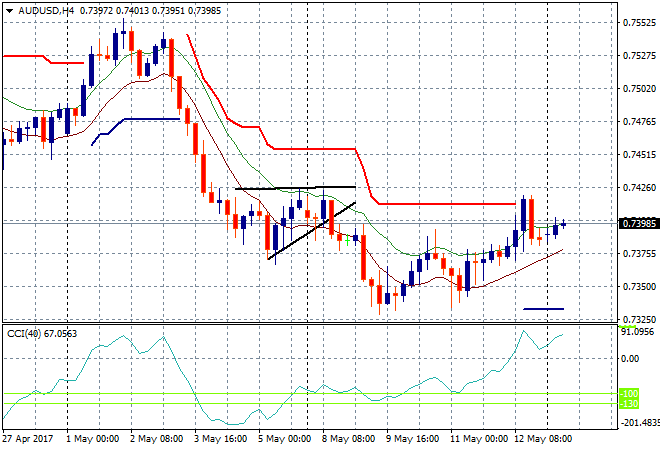The width and height of the screenshot is (660, 450).
Task: Click the 12 May 08:00 time label
Action: tap(543, 439)
